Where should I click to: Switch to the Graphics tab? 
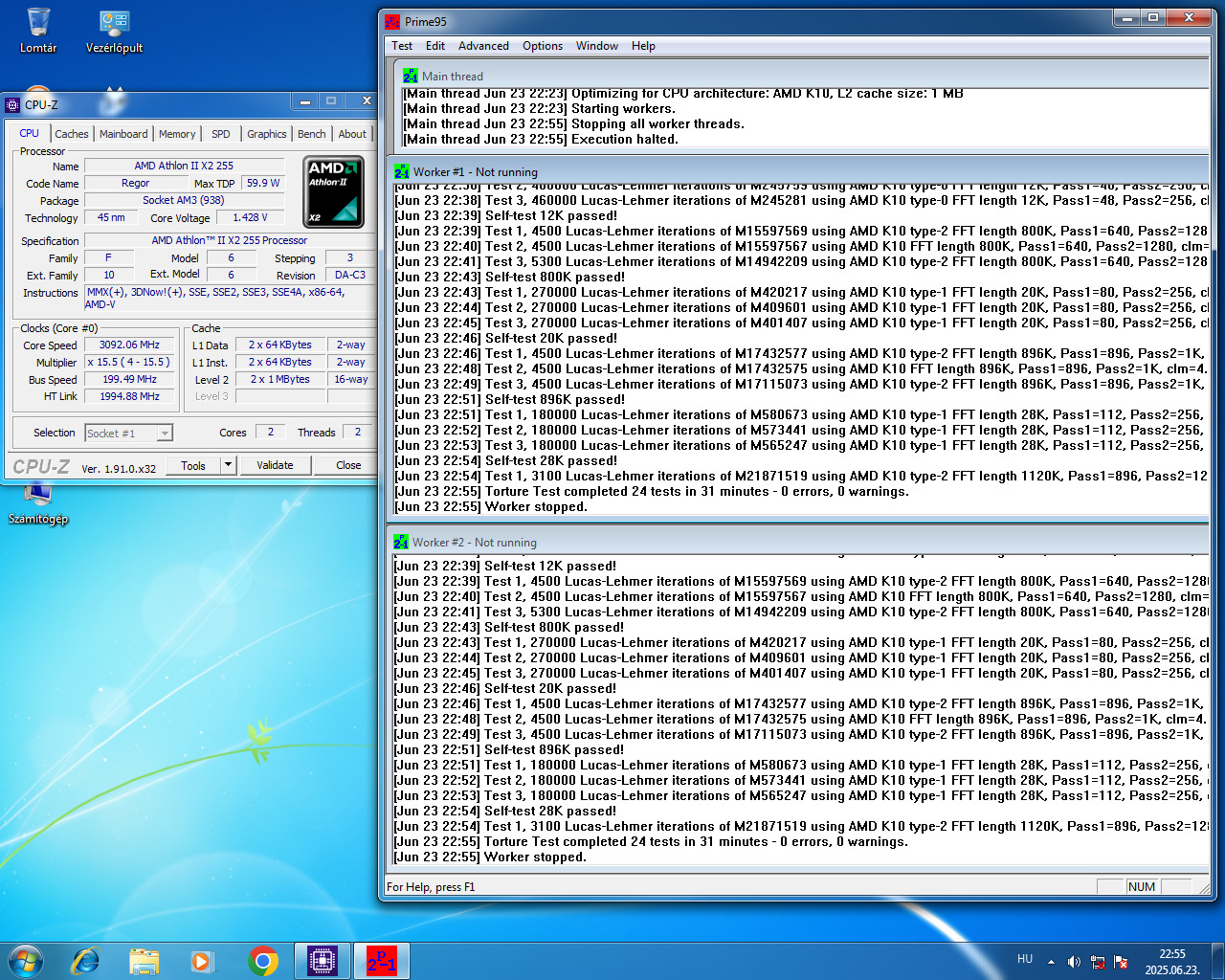pos(266,134)
